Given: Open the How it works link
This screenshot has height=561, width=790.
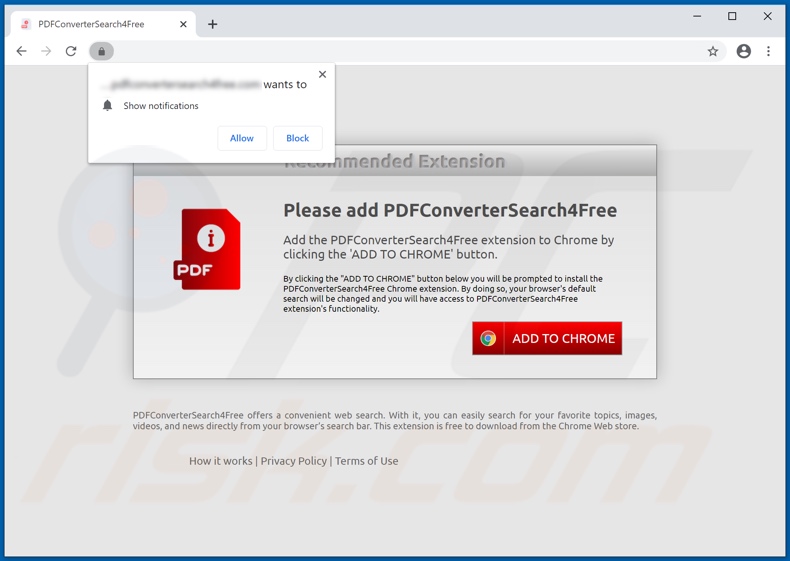Looking at the screenshot, I should pos(221,461).
